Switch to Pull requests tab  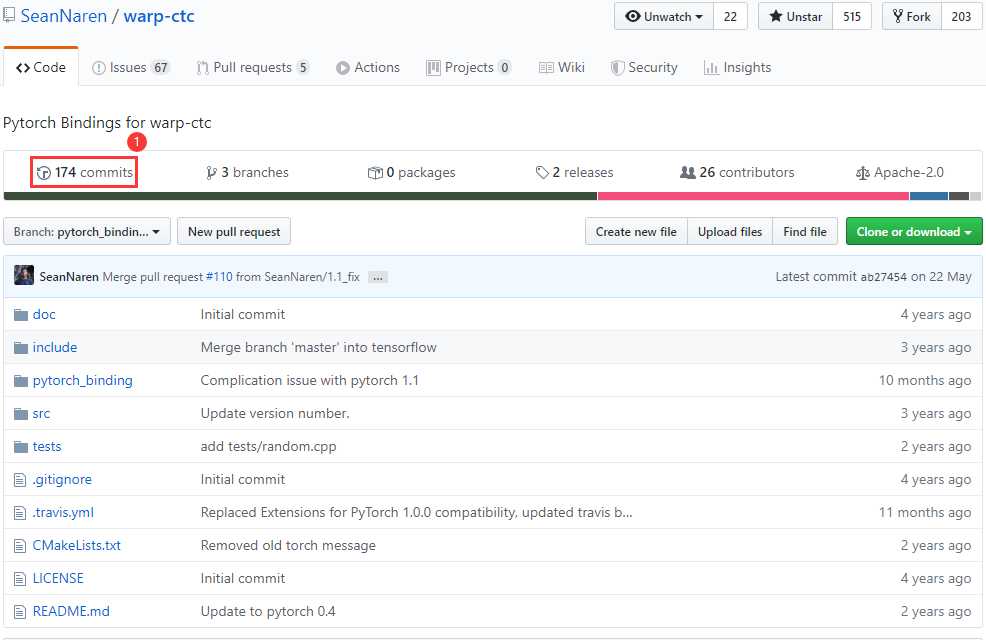(253, 67)
